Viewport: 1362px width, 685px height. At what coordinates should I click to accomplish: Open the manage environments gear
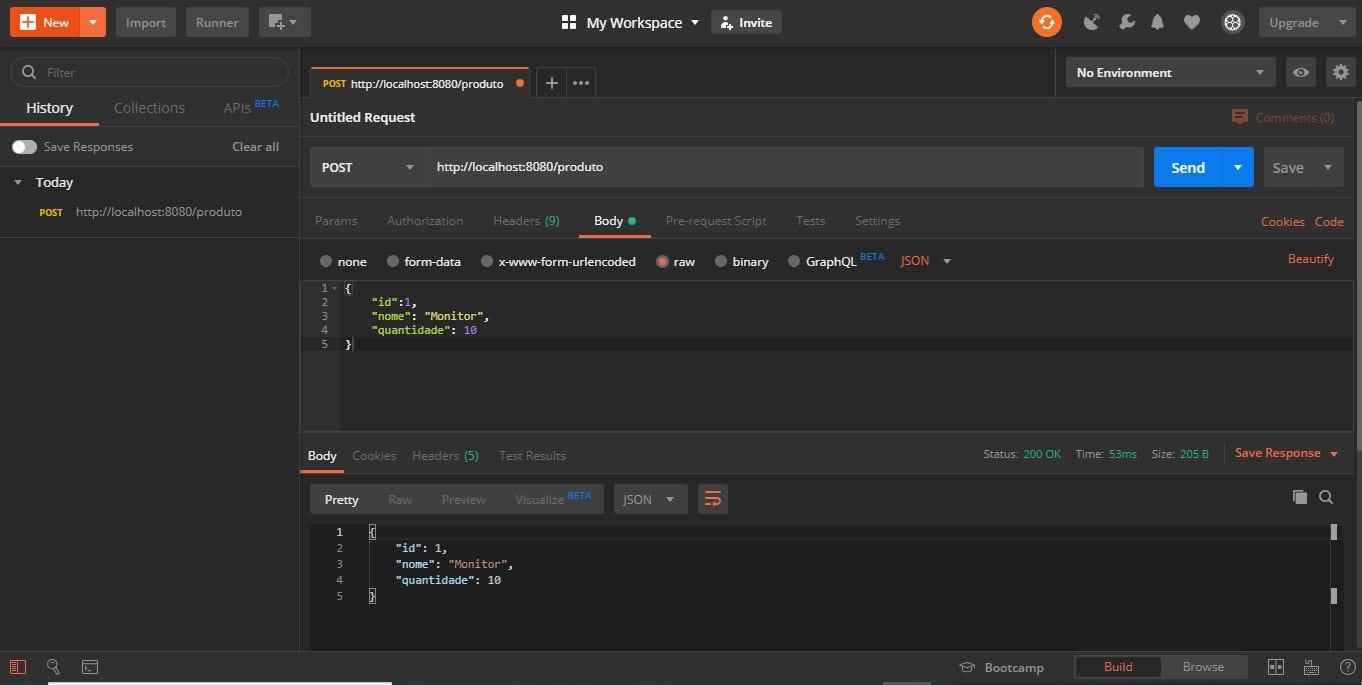click(x=1340, y=72)
